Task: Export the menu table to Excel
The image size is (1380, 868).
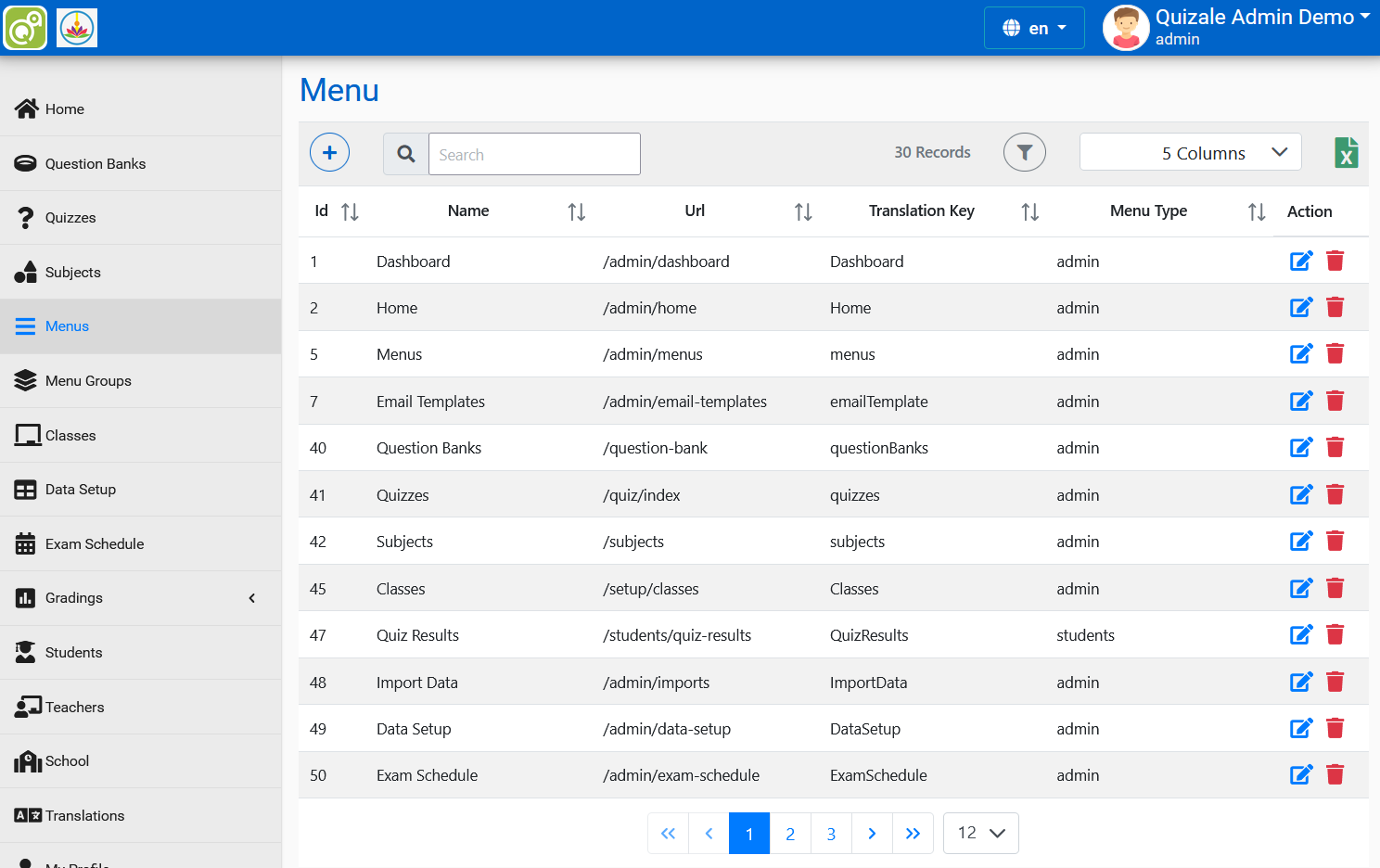Action: (x=1346, y=152)
